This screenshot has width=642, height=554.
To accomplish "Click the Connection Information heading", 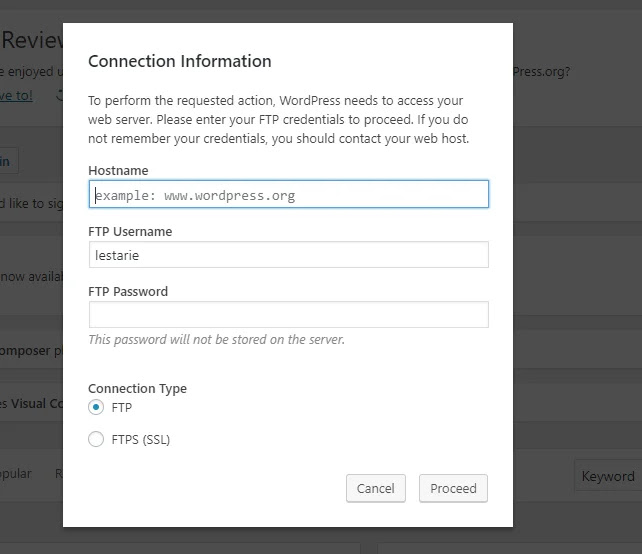I will [180, 61].
